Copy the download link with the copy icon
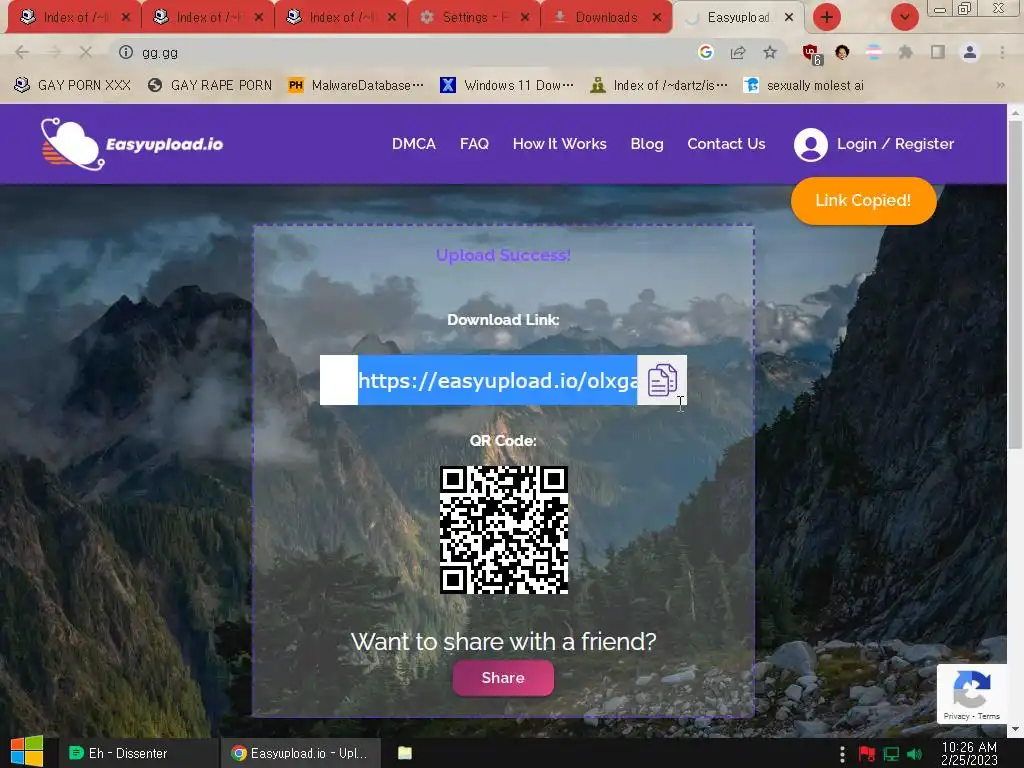The height and width of the screenshot is (768, 1024). [662, 380]
